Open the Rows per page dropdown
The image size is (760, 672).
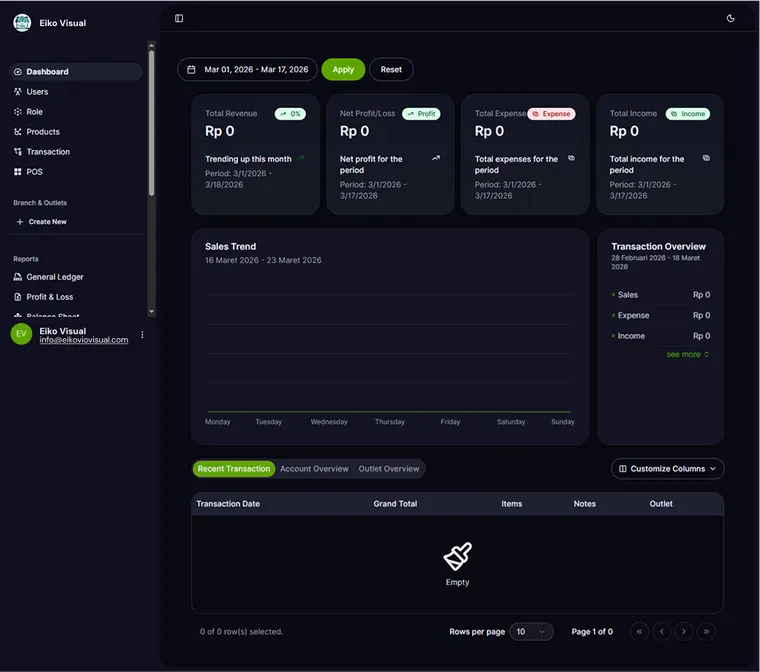point(531,632)
